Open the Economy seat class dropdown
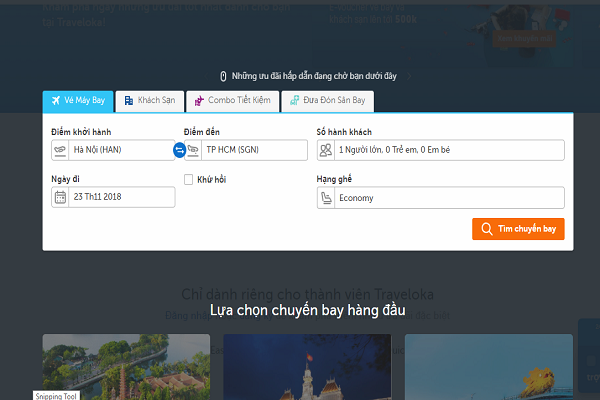The height and width of the screenshot is (400, 600). click(440, 198)
